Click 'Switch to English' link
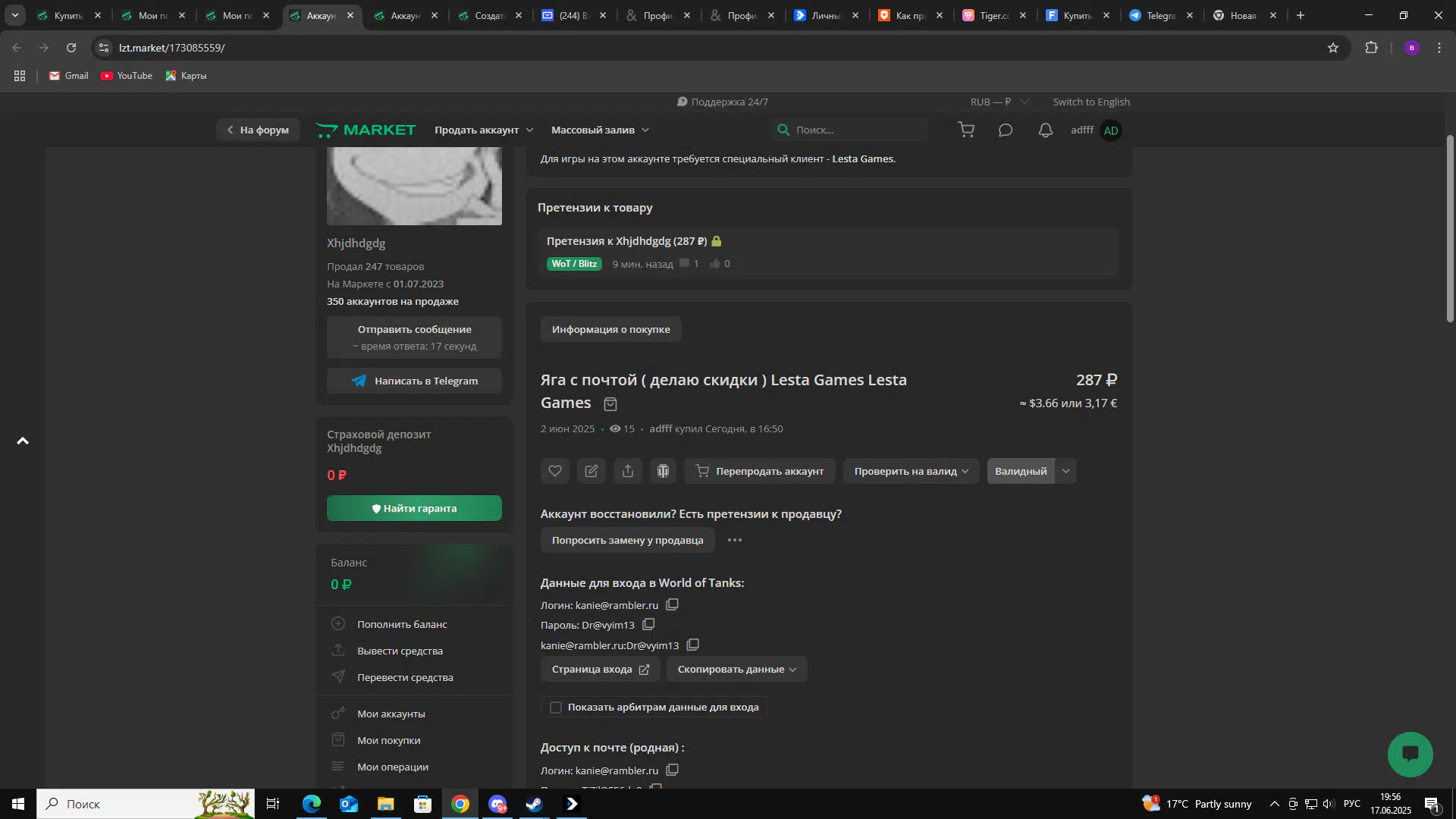 click(1091, 102)
